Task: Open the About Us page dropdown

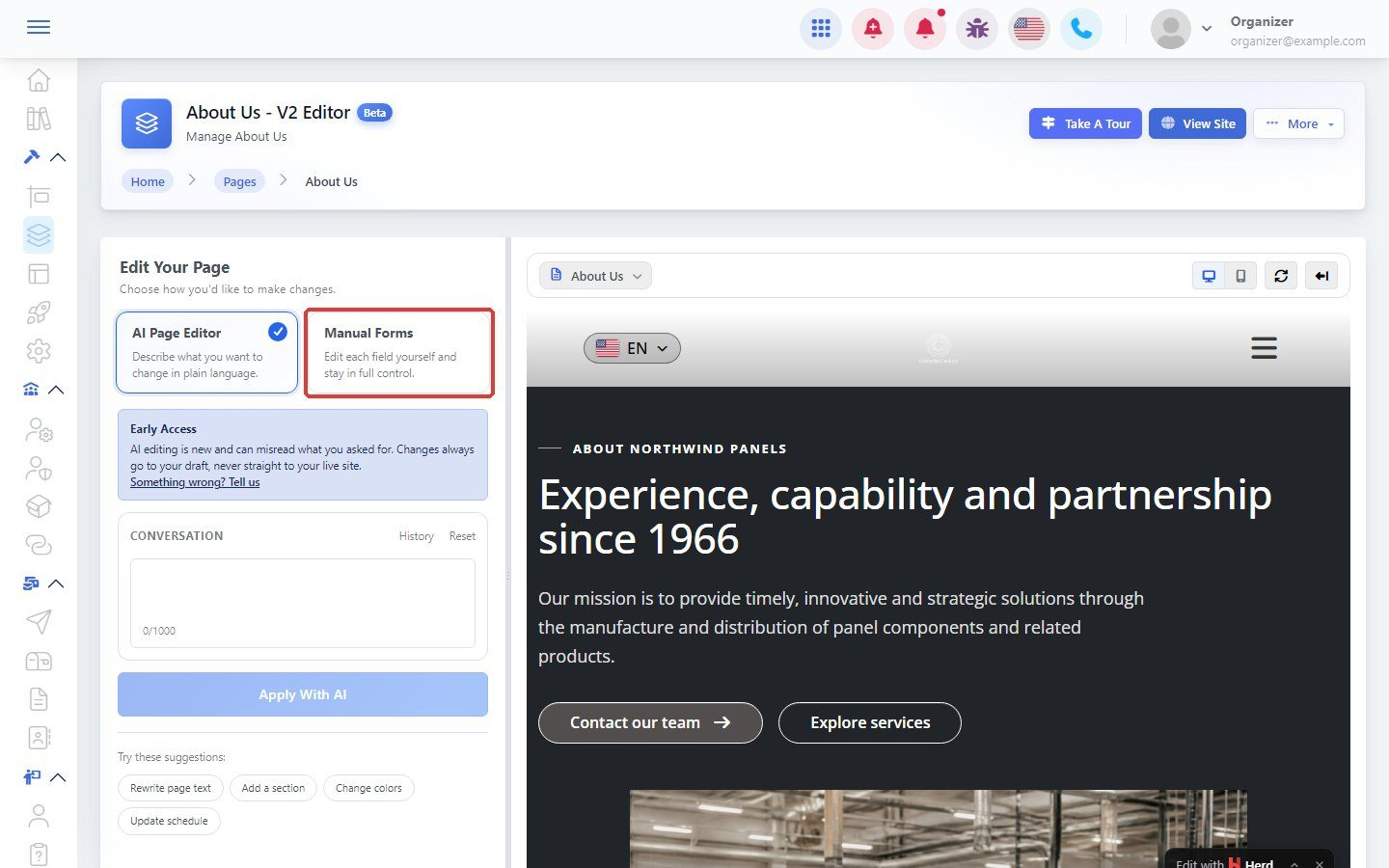Action: 596,276
